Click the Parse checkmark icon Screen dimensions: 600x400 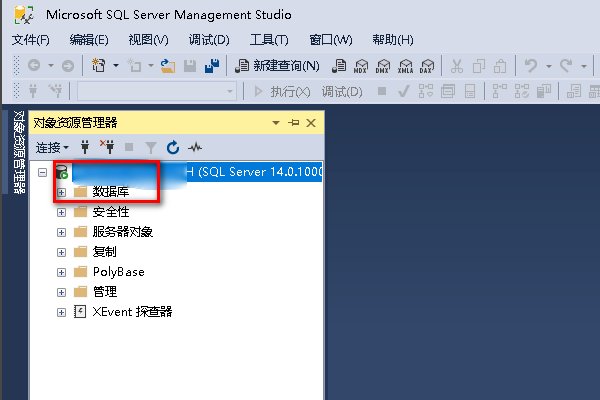[x=403, y=91]
